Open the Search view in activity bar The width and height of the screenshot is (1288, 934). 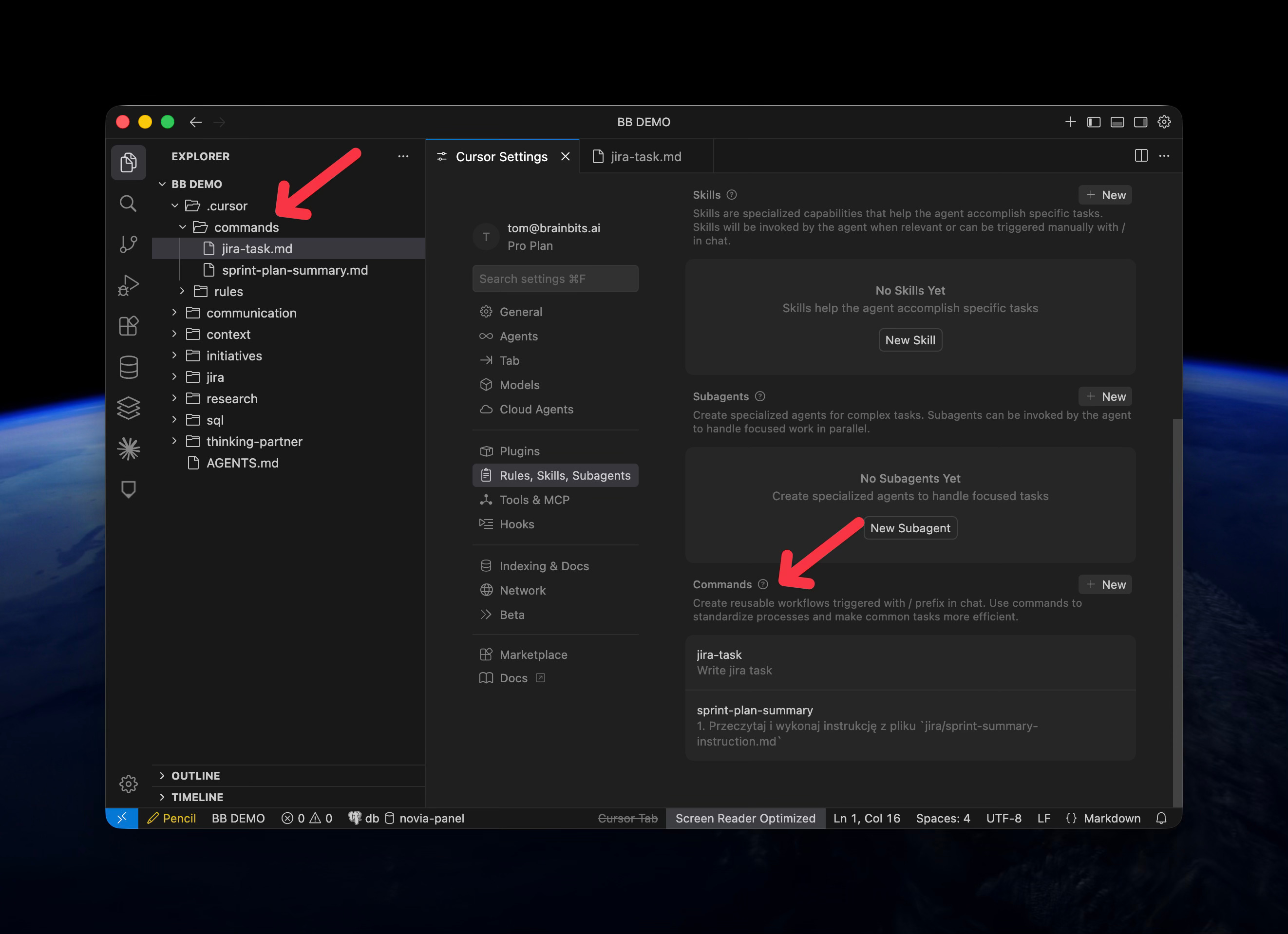[x=128, y=203]
